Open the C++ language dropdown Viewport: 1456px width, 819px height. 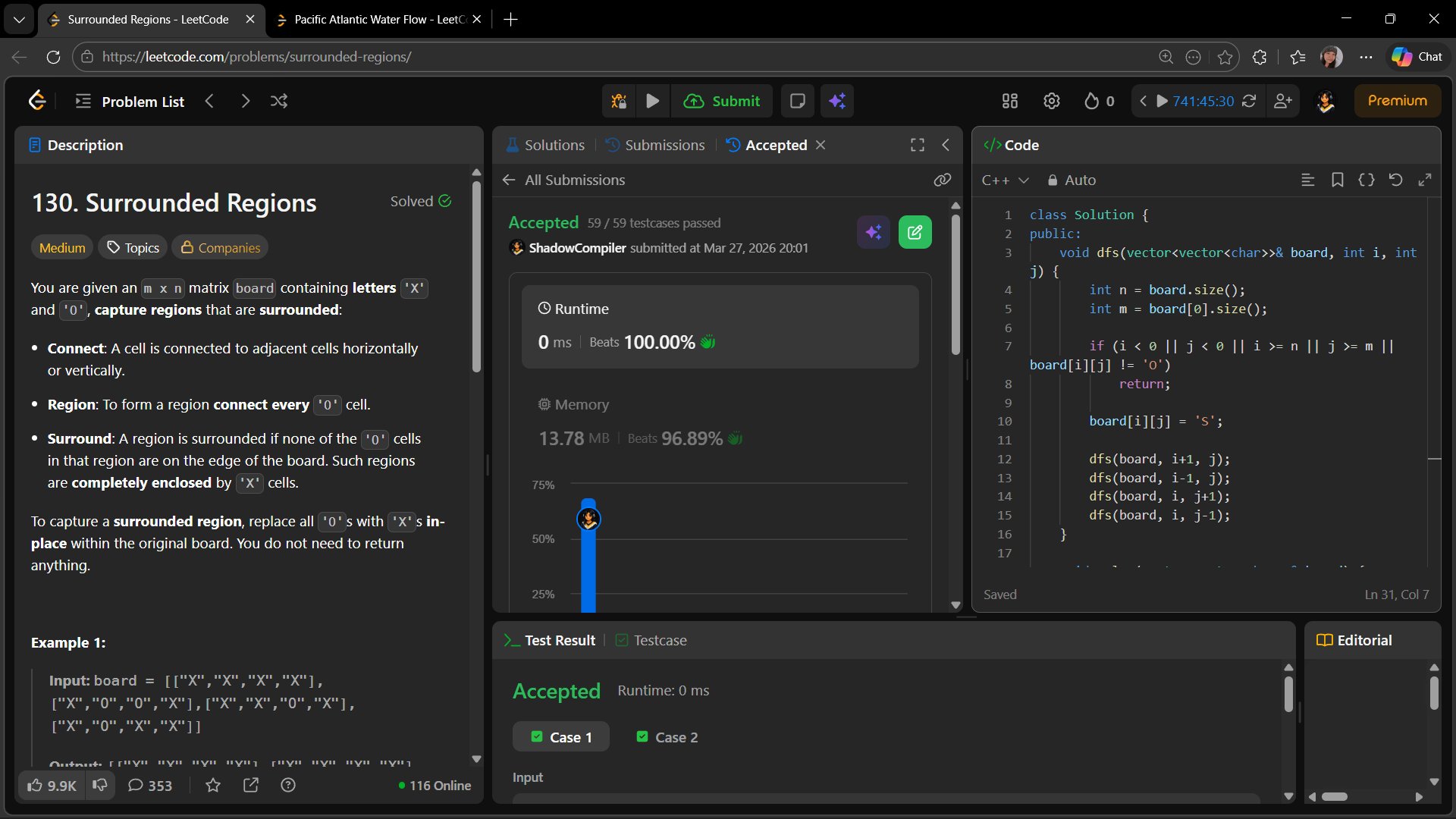point(1005,180)
